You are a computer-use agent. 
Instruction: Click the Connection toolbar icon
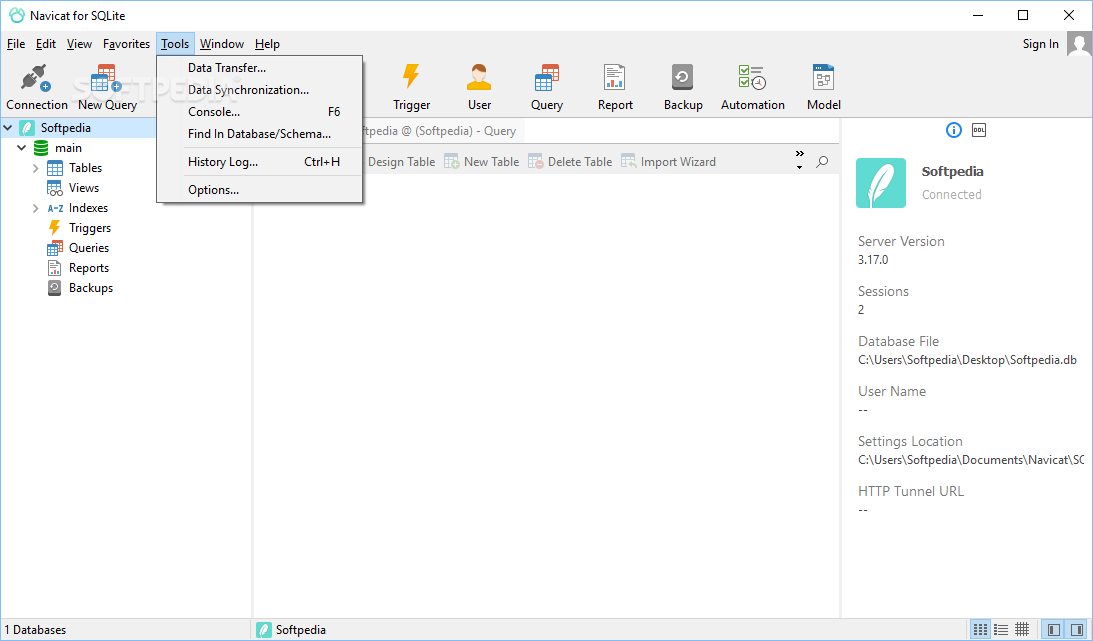click(36, 86)
